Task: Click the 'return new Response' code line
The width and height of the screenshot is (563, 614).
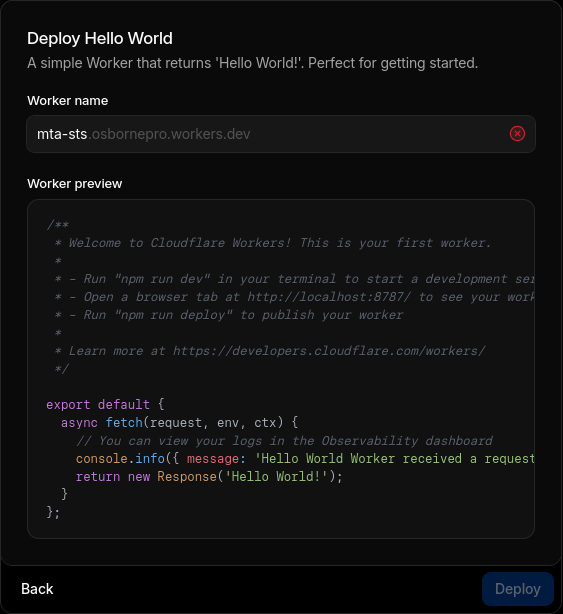Action: 209,477
